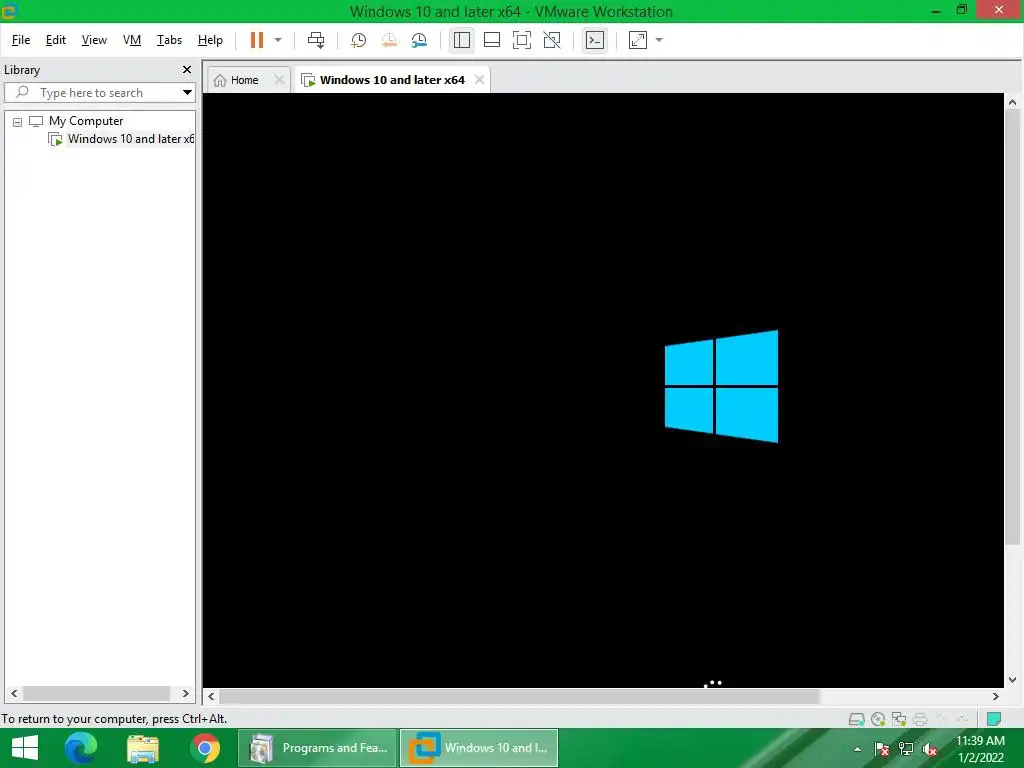Click the VMware Workstation taskbar button
This screenshot has width=1024, height=768.
[x=479, y=748]
